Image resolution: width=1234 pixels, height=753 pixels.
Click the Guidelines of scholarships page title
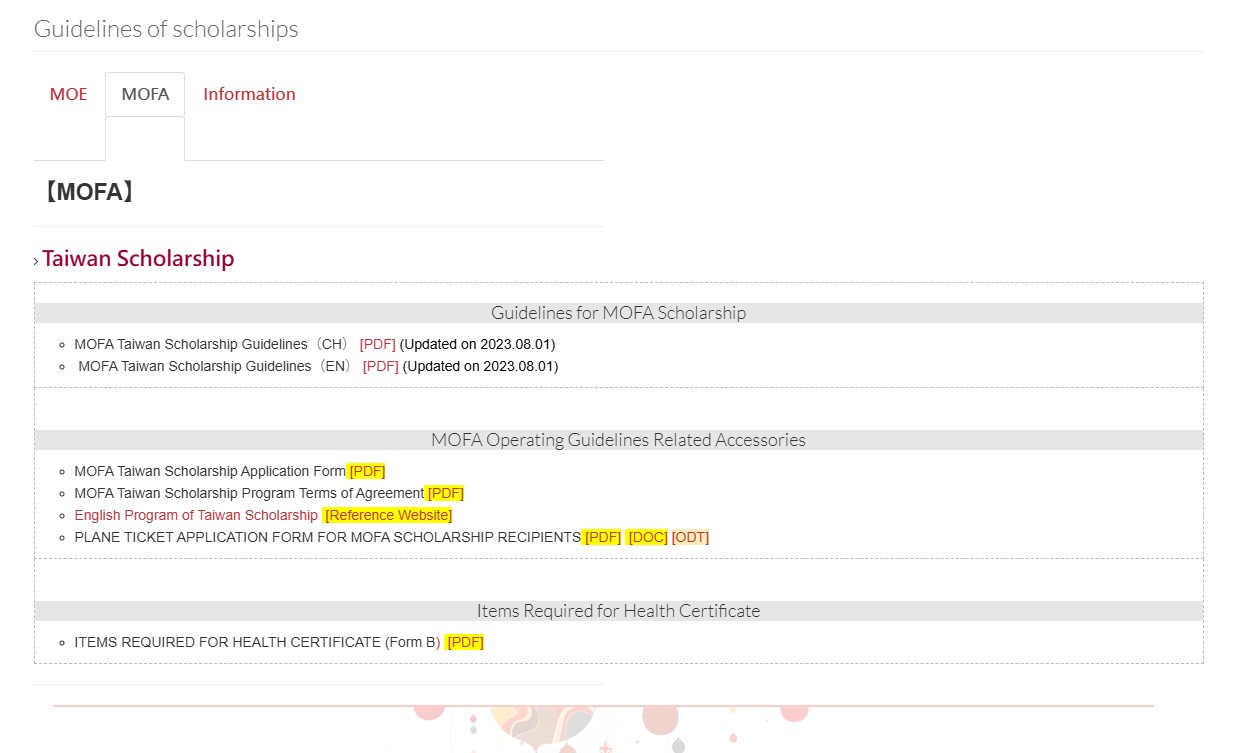click(166, 29)
